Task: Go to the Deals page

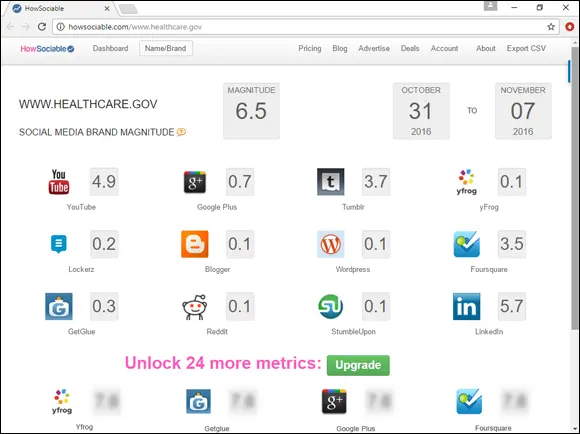Action: 410,48
